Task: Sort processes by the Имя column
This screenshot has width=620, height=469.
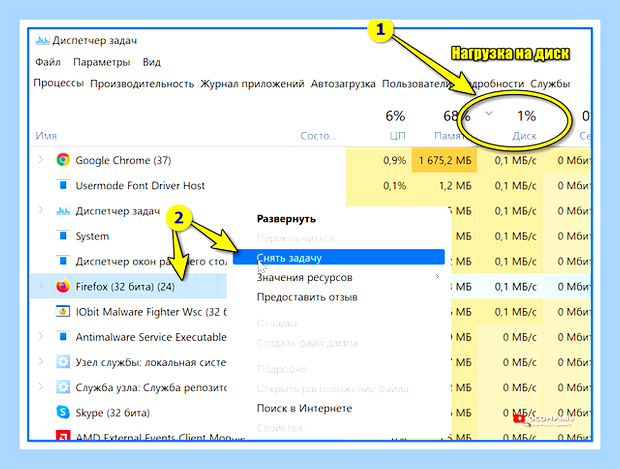Action: [x=46, y=136]
